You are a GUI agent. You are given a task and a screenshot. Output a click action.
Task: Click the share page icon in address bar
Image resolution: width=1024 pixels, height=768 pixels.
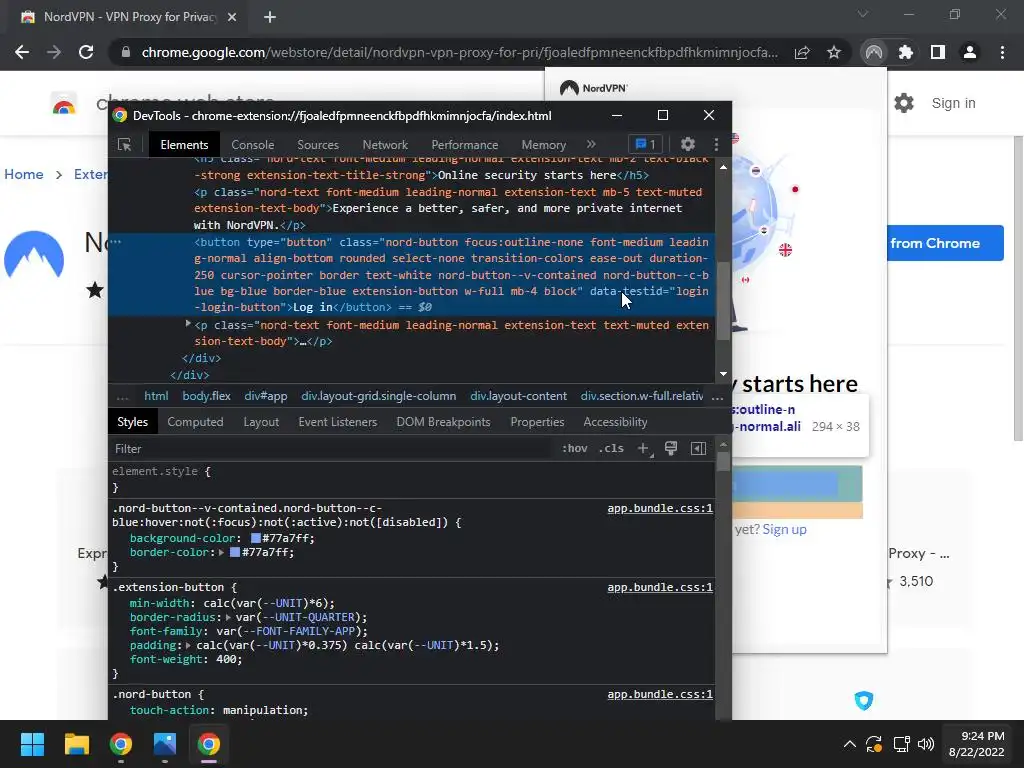coord(802,52)
